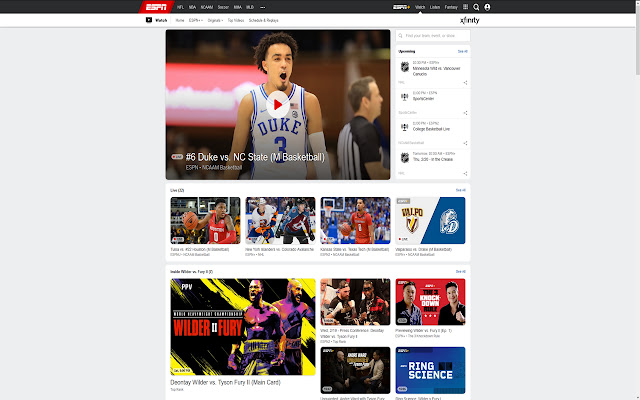The image size is (640, 400).
Task: Click See All next to Upcoming
Action: 462,51
